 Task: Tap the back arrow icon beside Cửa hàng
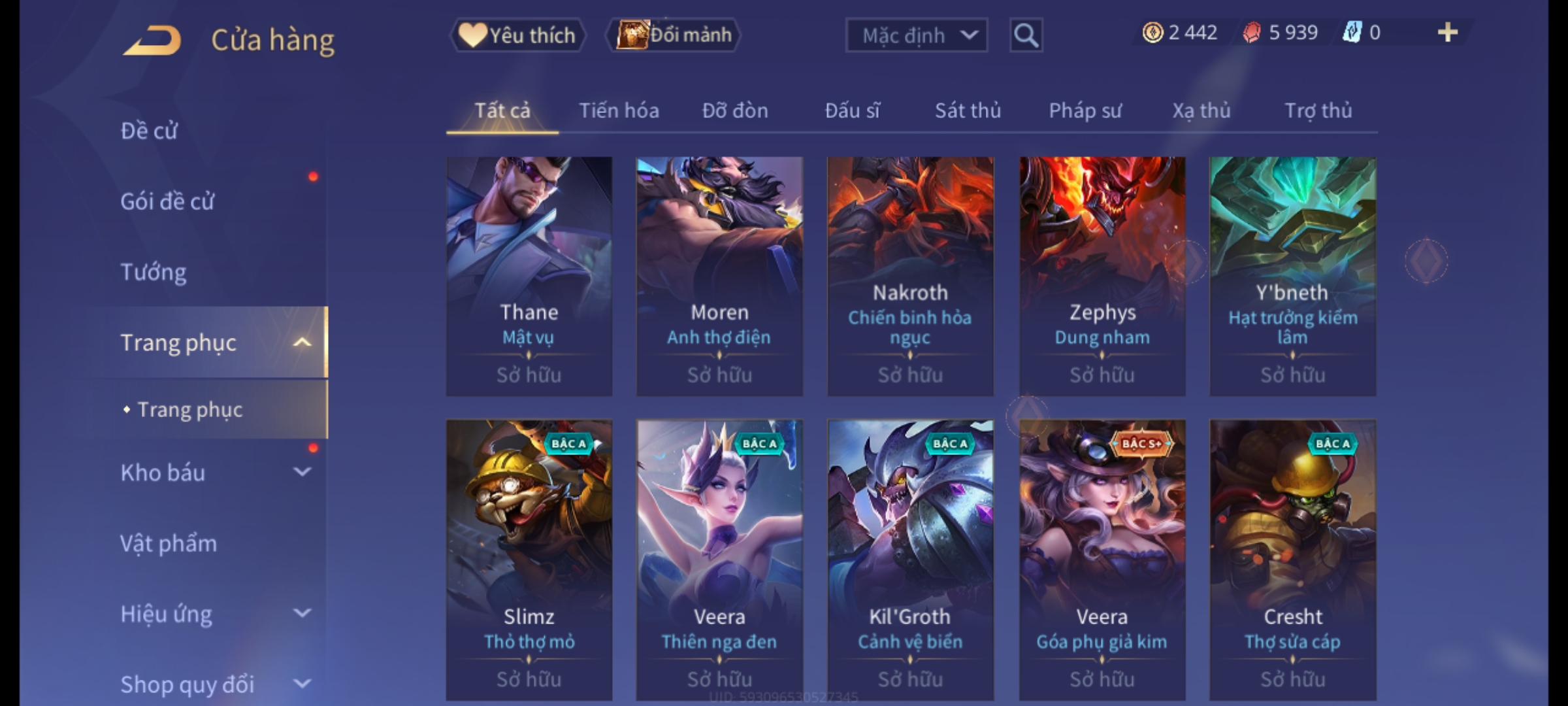coord(152,41)
